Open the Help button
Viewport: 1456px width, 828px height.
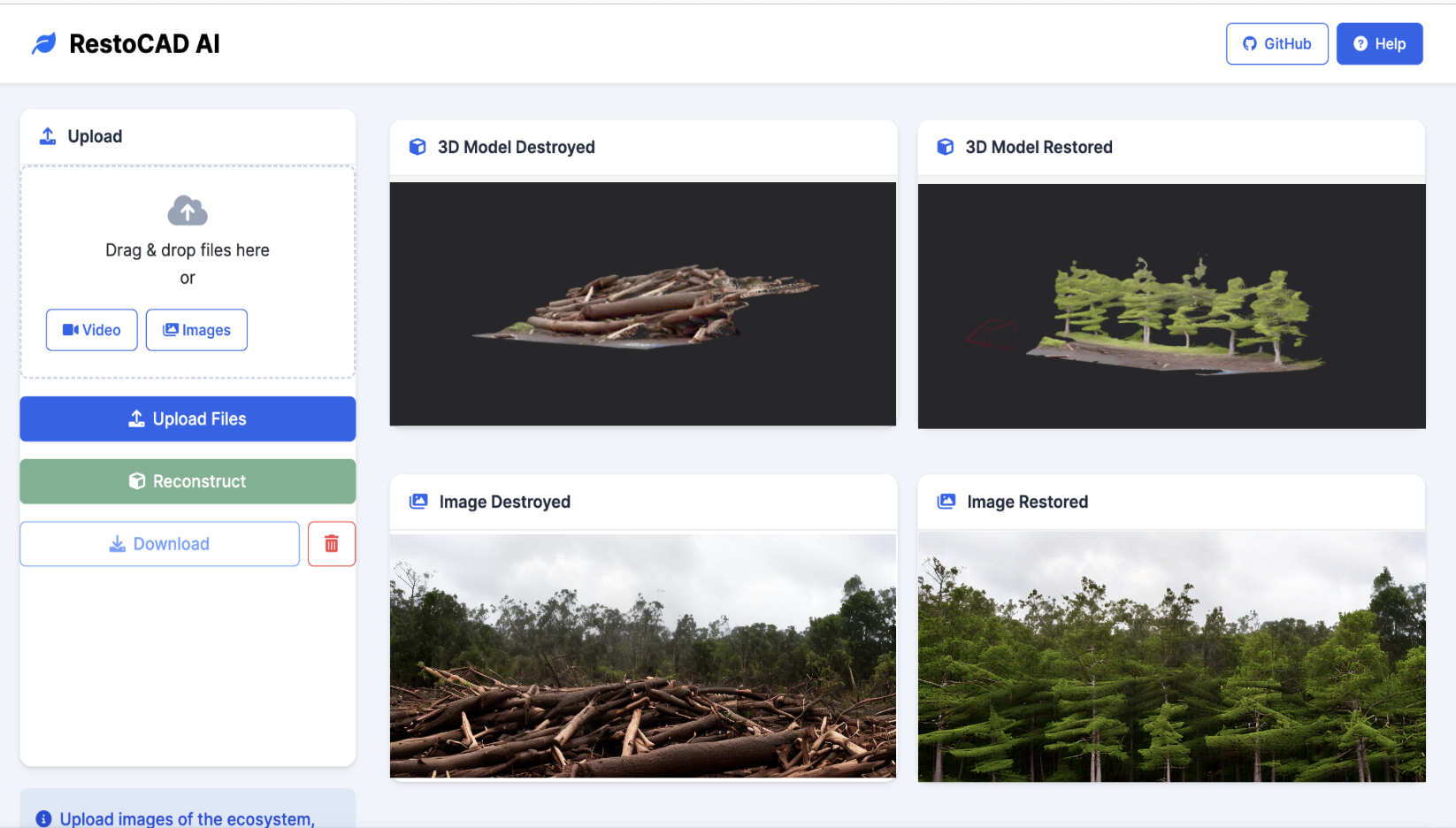1379,43
